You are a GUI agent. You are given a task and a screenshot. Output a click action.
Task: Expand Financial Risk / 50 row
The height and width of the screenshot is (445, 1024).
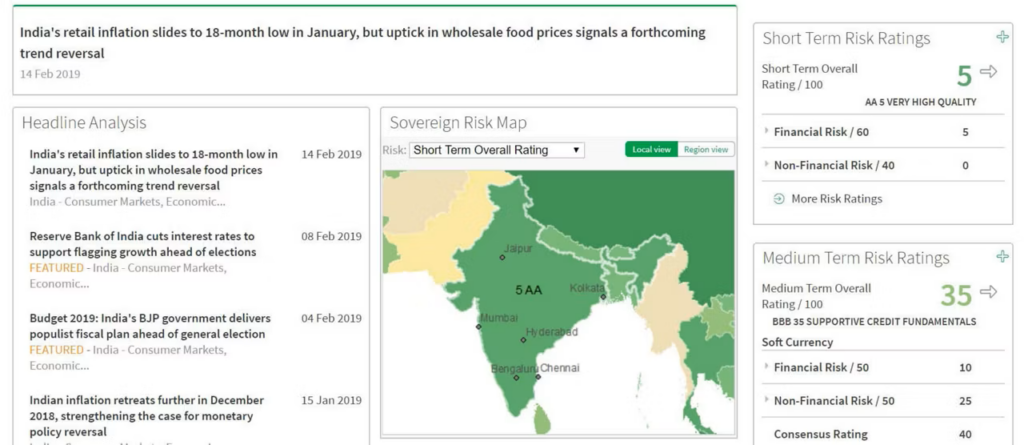click(x=767, y=367)
